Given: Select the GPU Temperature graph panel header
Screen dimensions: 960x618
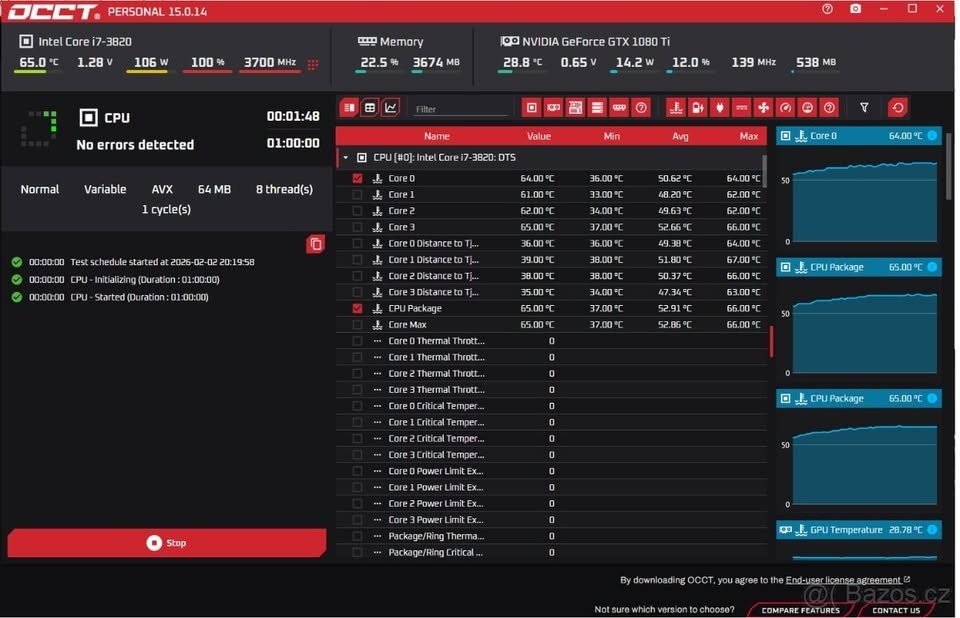Looking at the screenshot, I should (x=858, y=530).
